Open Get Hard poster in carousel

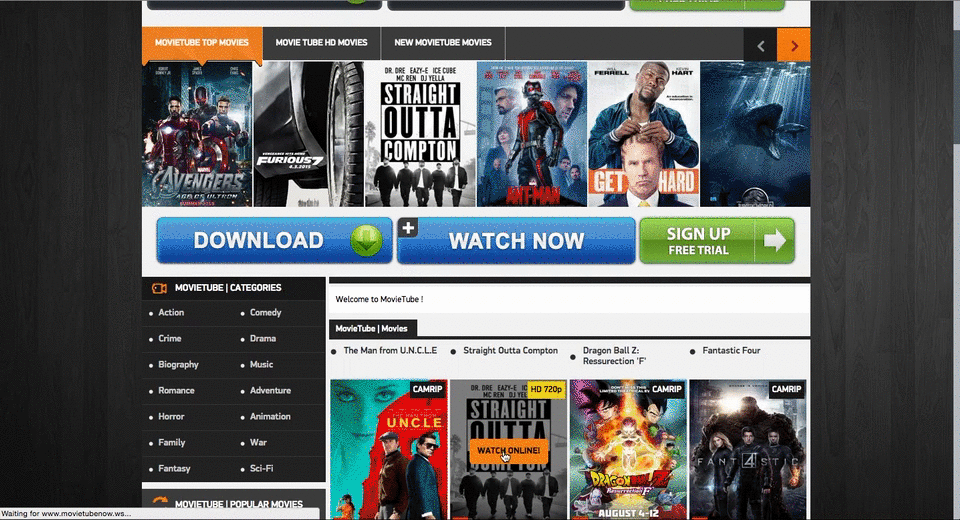[x=643, y=134]
